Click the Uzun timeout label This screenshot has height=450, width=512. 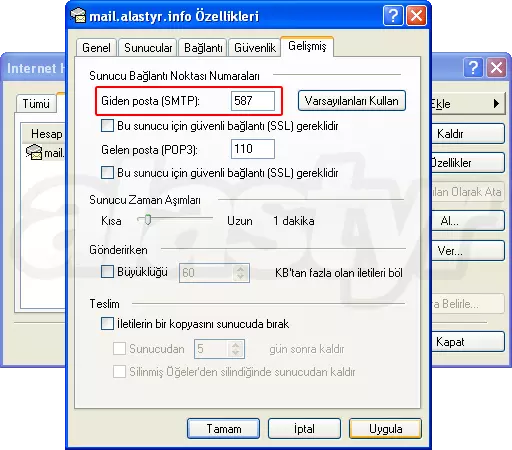click(240, 221)
